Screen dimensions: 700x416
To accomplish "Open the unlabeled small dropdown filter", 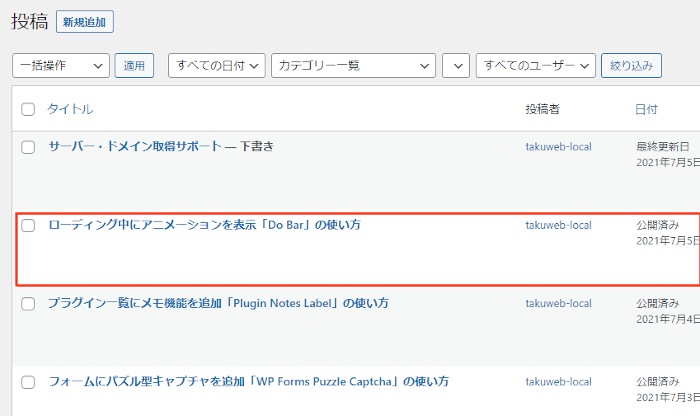I will tap(456, 66).
